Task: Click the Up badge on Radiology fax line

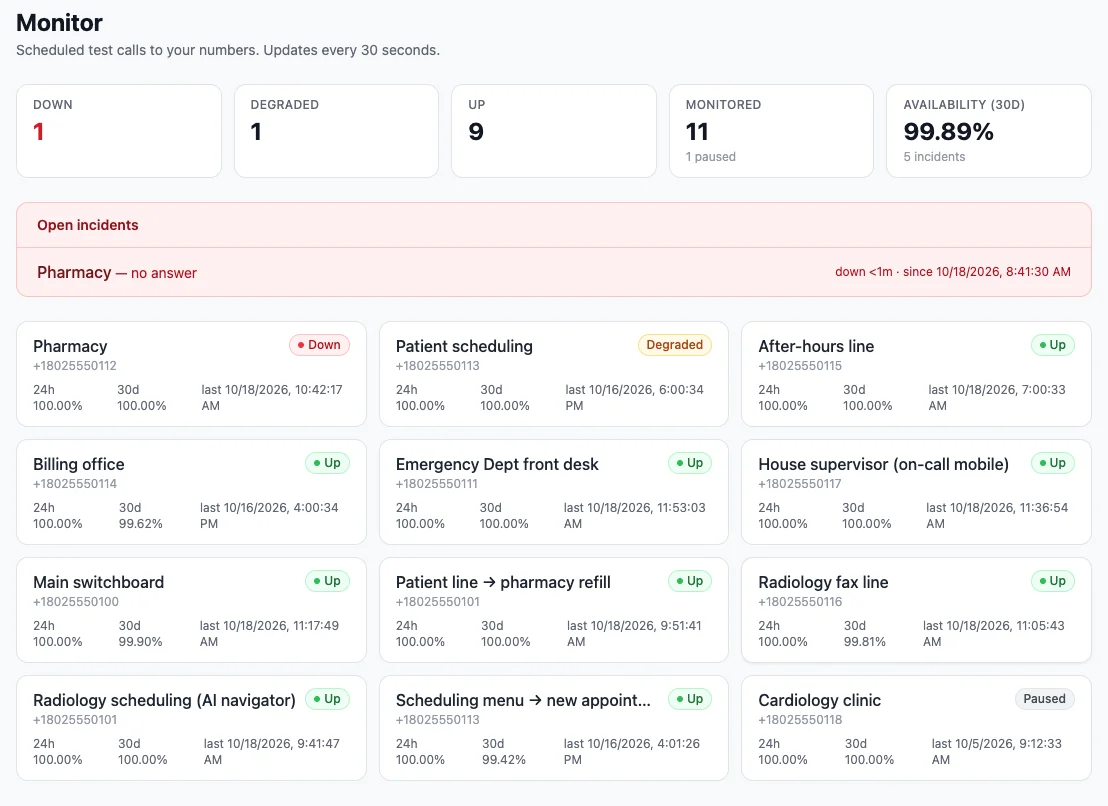Action: click(x=1052, y=581)
